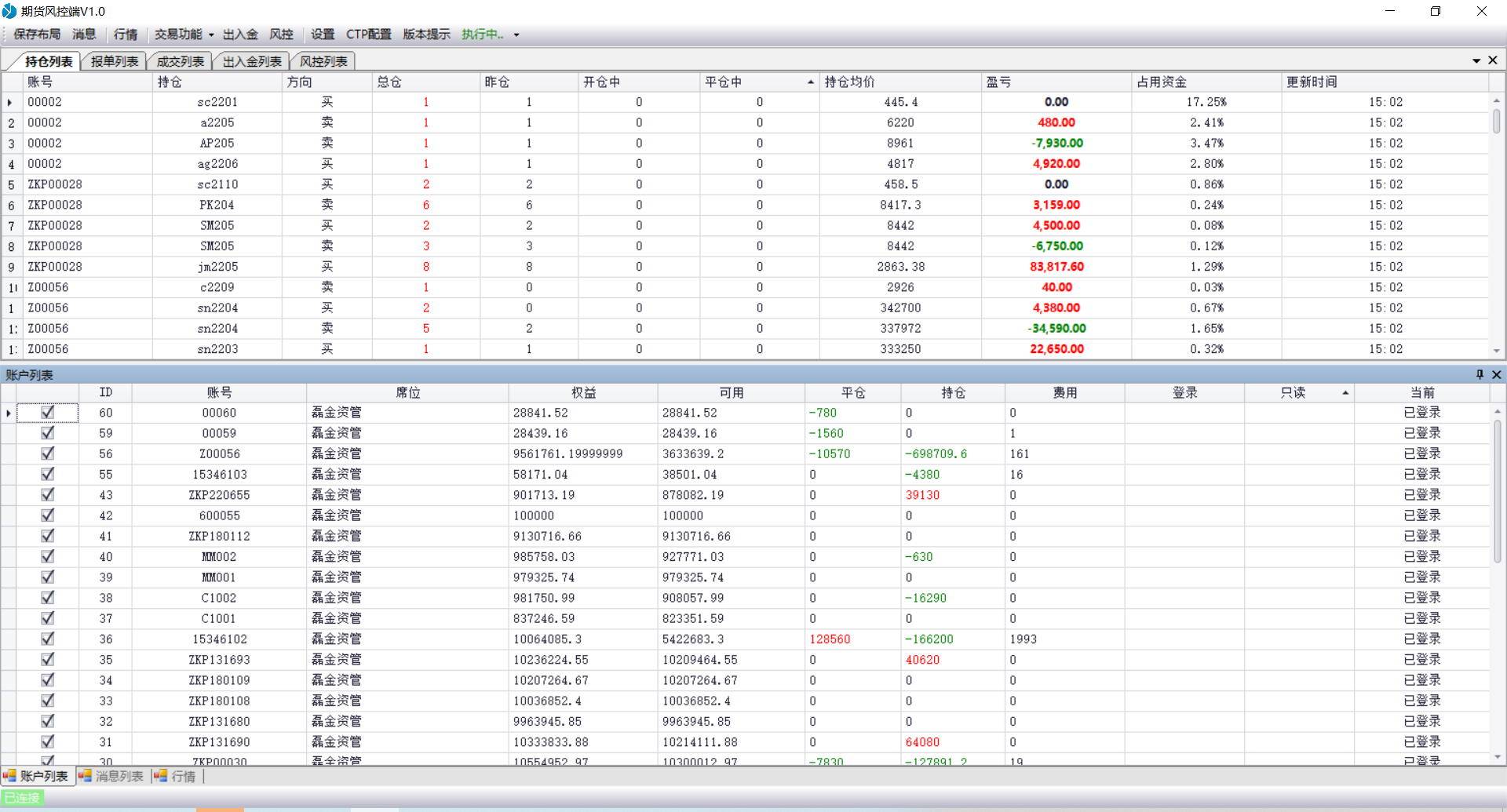
Task: Click the icon on 消息列表 bottom tab
Action: tap(85, 776)
